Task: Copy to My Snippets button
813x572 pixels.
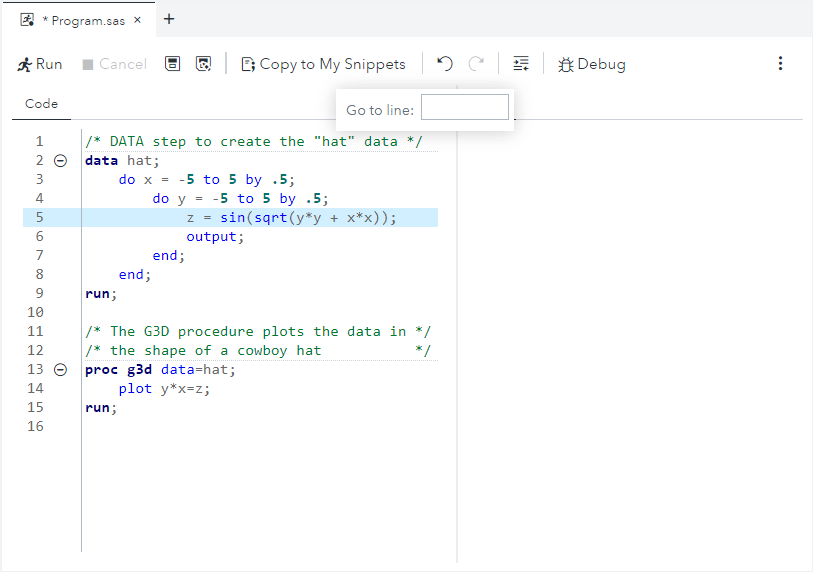Action: [x=323, y=64]
